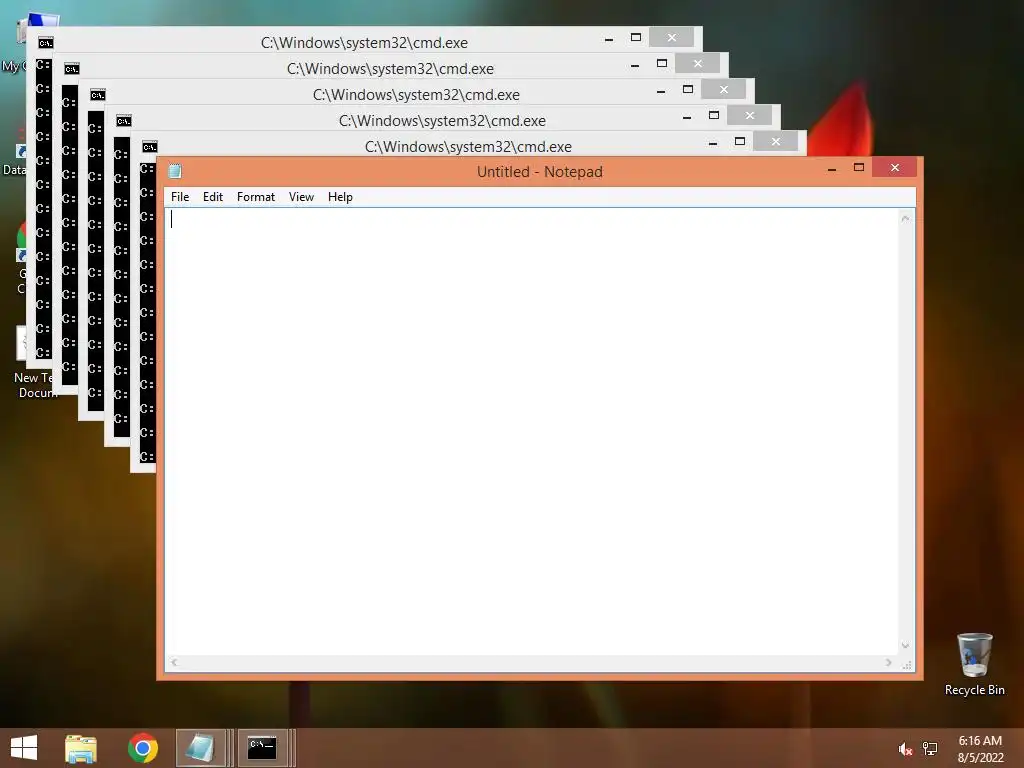Viewport: 1024px width, 768px height.
Task: Minimize the Untitled - Notepad window
Action: pyautogui.click(x=832, y=168)
